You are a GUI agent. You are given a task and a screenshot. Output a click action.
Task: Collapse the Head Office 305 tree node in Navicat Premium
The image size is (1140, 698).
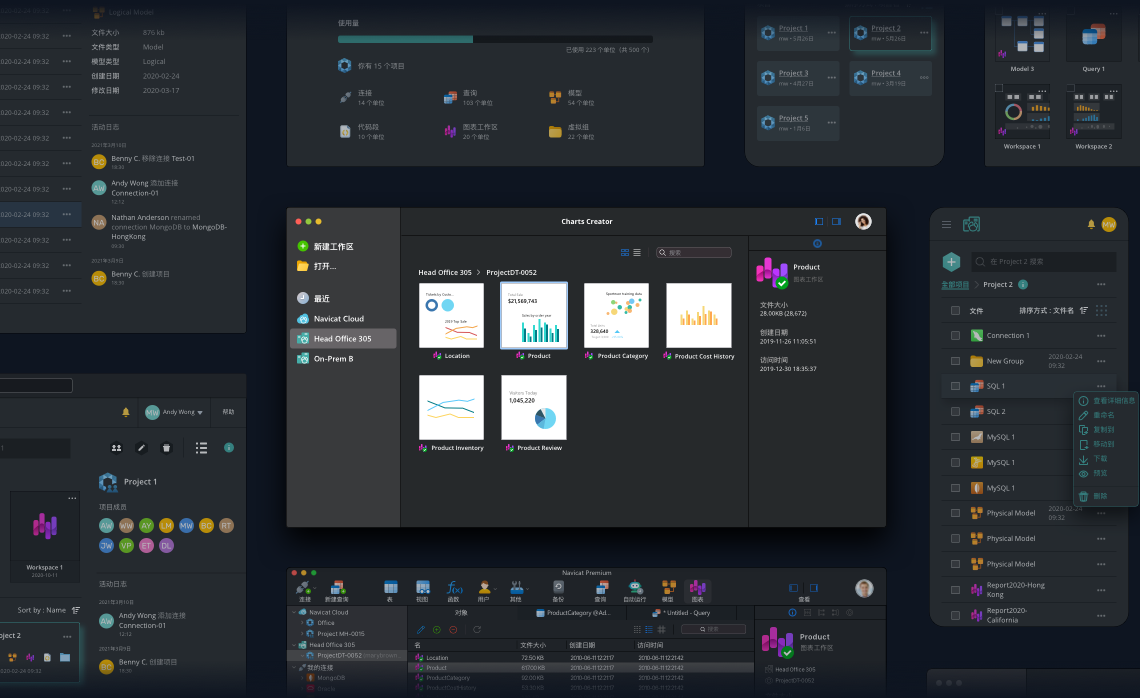294,645
